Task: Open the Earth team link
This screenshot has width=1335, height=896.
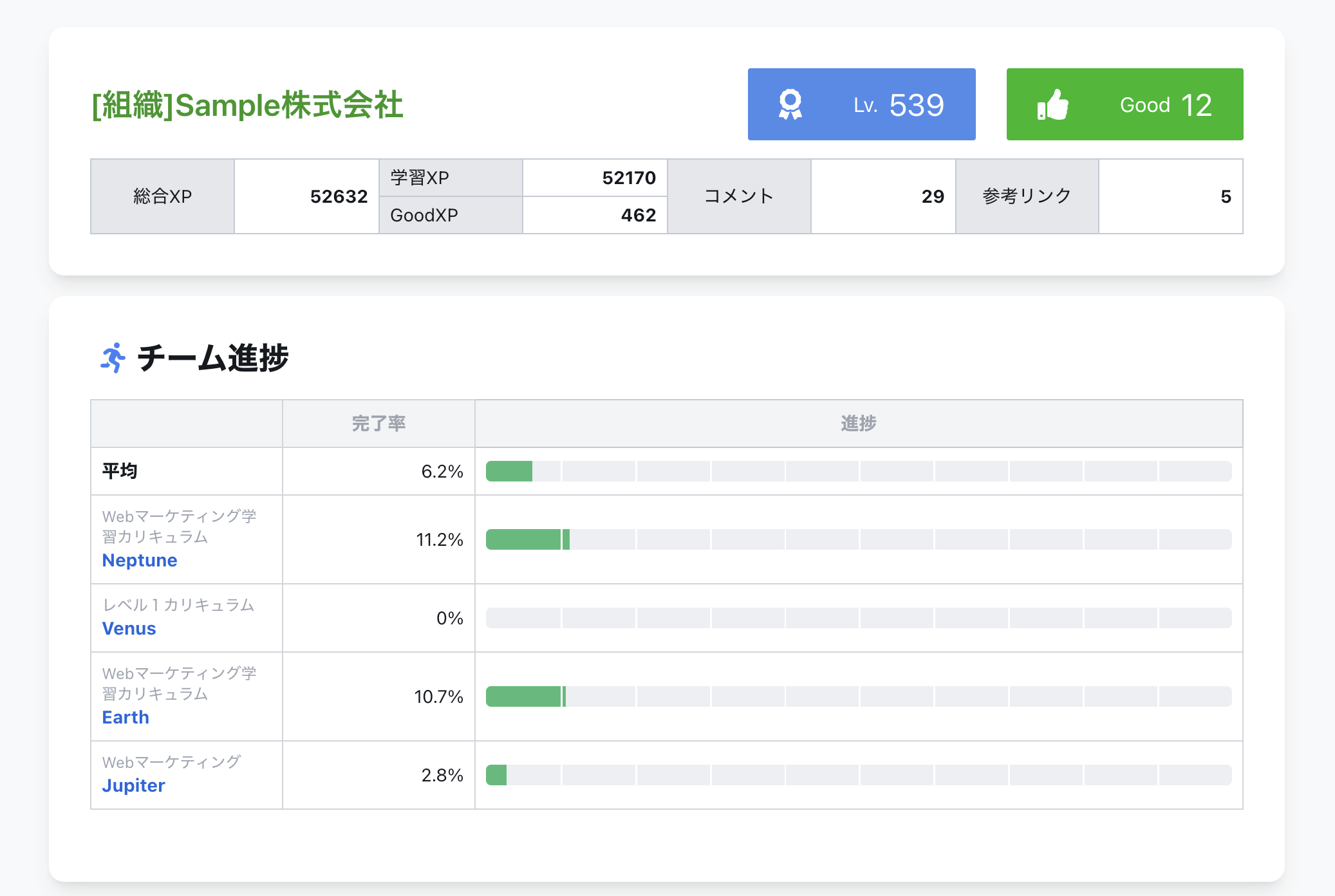Action: click(x=126, y=717)
